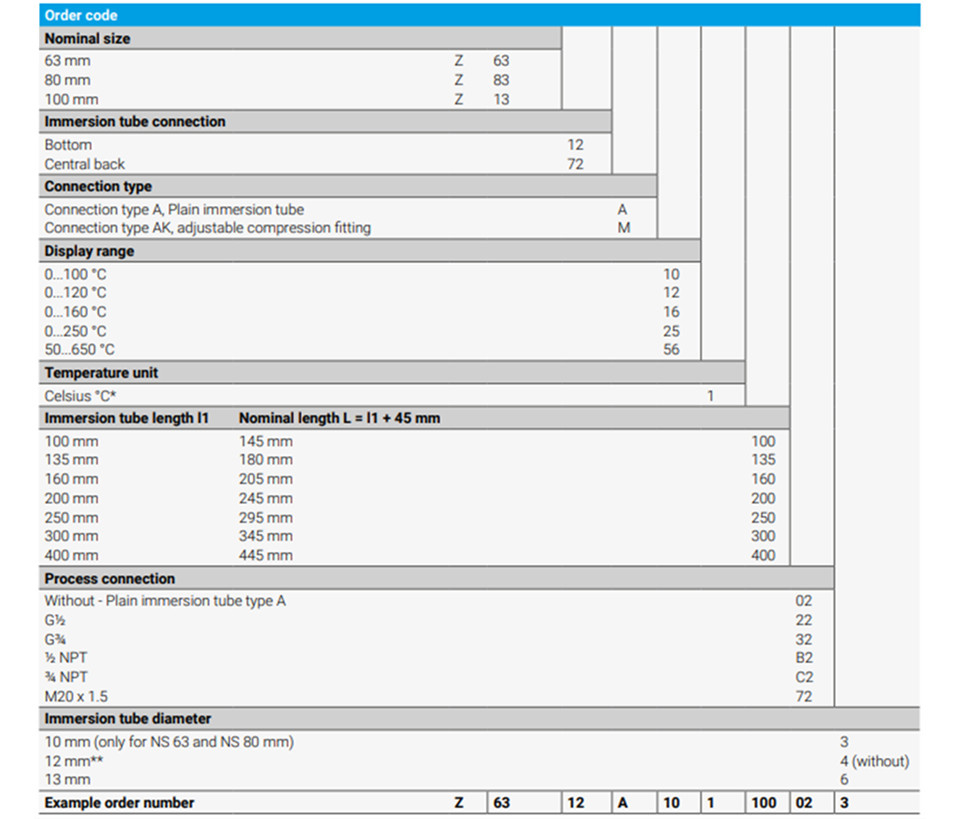This screenshot has height=819, width=960.
Task: Click '3' in the example order row
Action: coord(844,802)
